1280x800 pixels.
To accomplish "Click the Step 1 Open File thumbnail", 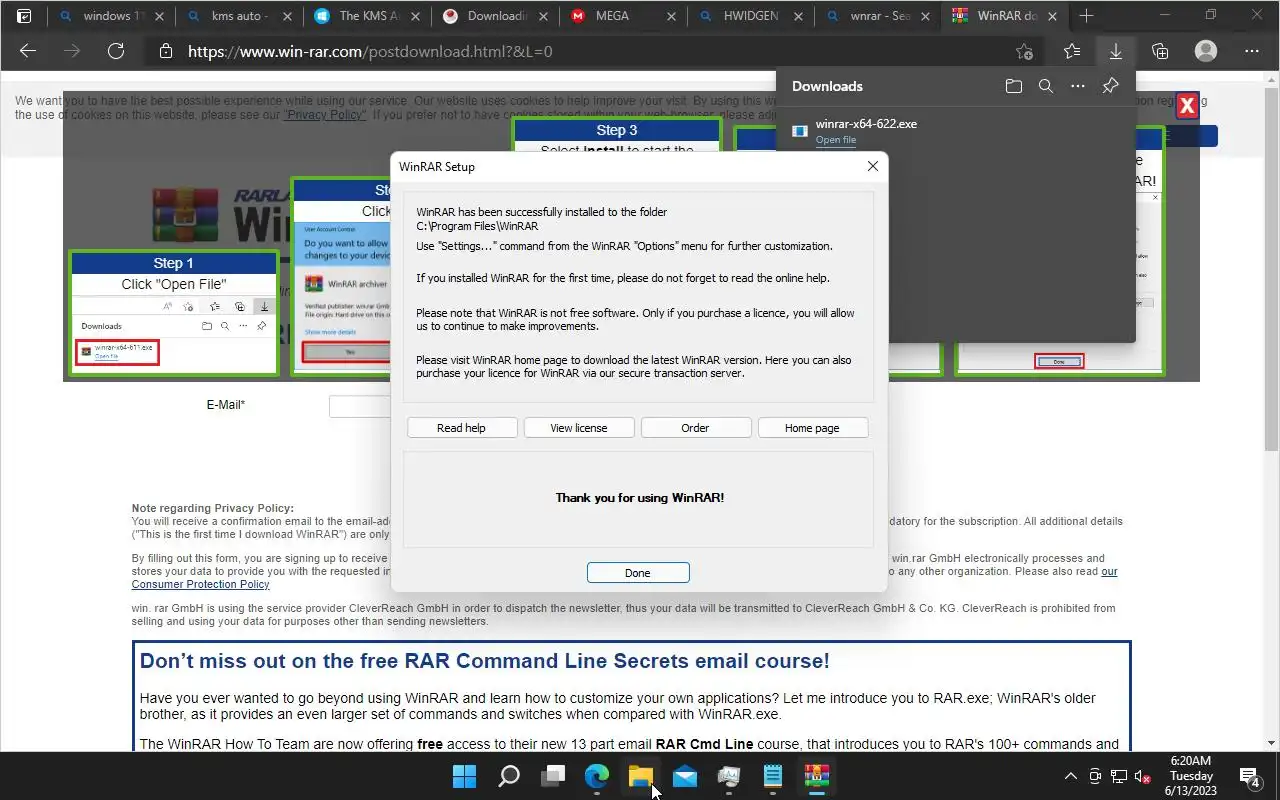I will [173, 313].
